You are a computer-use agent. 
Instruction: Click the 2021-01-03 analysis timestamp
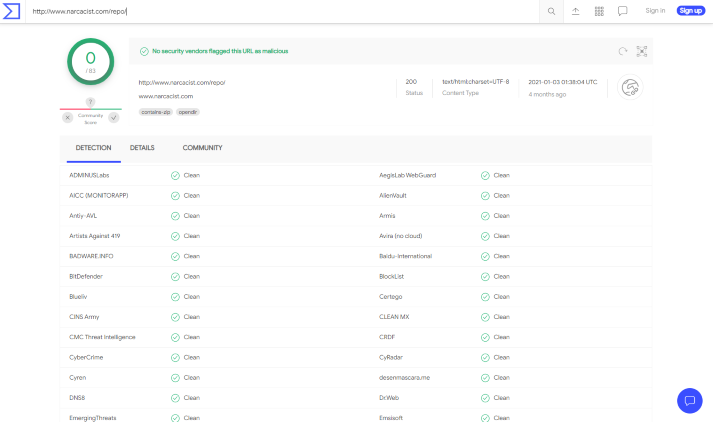(562, 82)
